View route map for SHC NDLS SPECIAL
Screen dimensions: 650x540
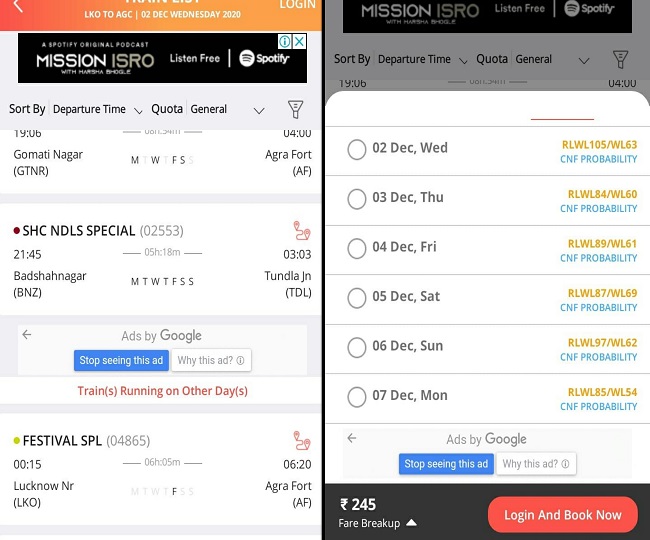tap(301, 230)
